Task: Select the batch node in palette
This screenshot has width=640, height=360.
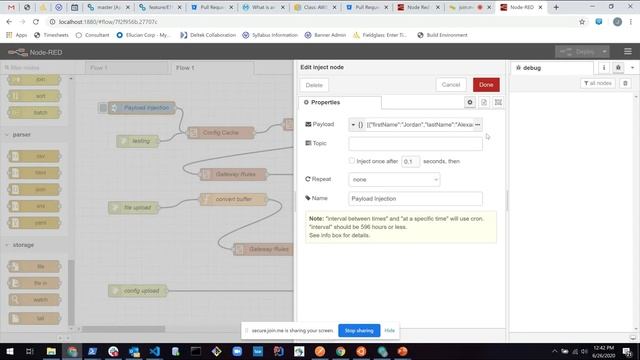Action: 34,112
